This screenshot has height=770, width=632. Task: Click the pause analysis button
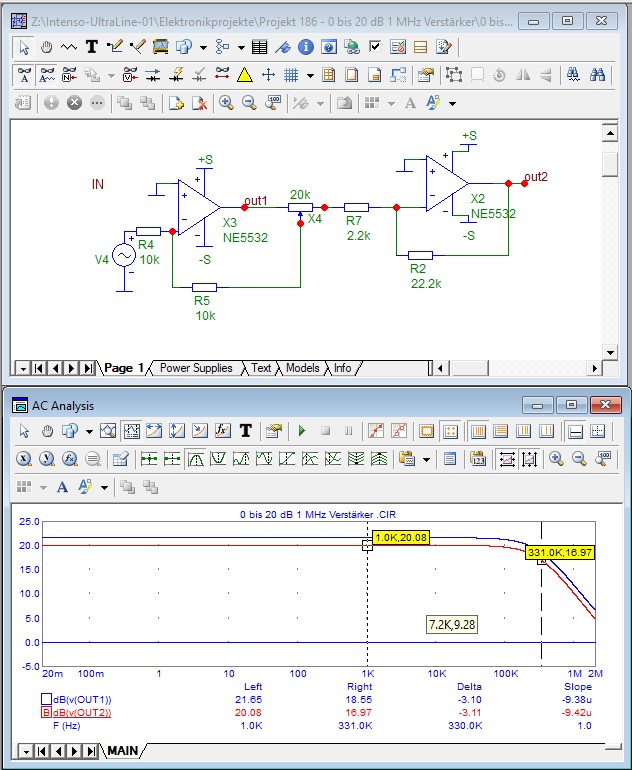point(348,431)
